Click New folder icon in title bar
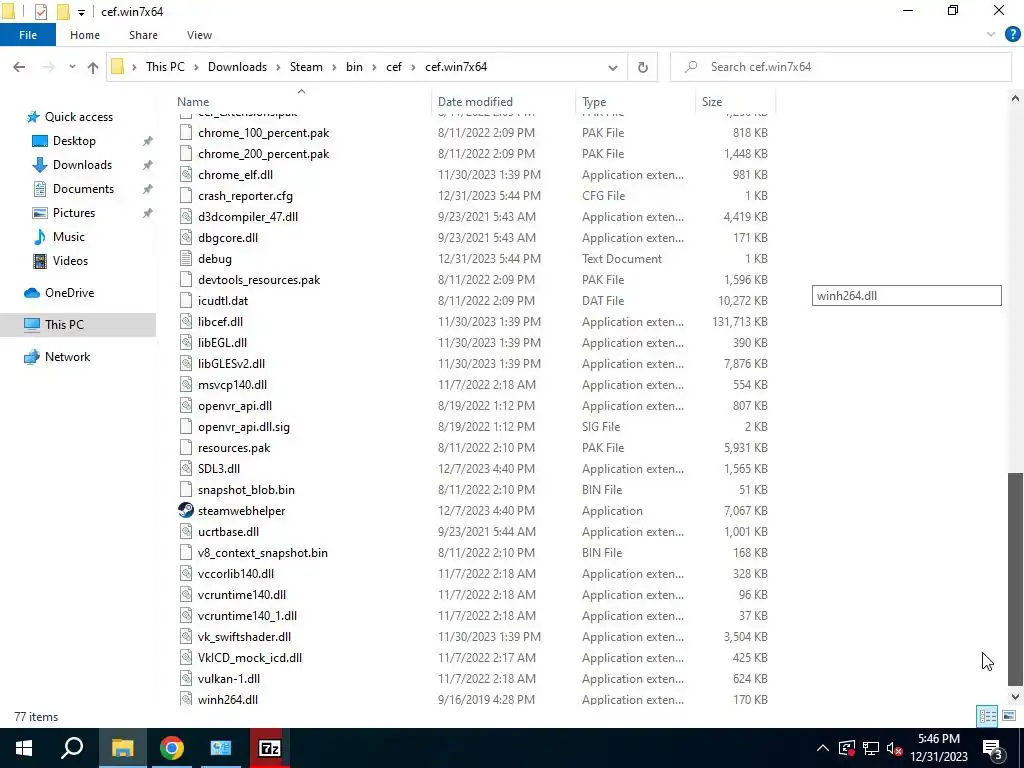 63,12
